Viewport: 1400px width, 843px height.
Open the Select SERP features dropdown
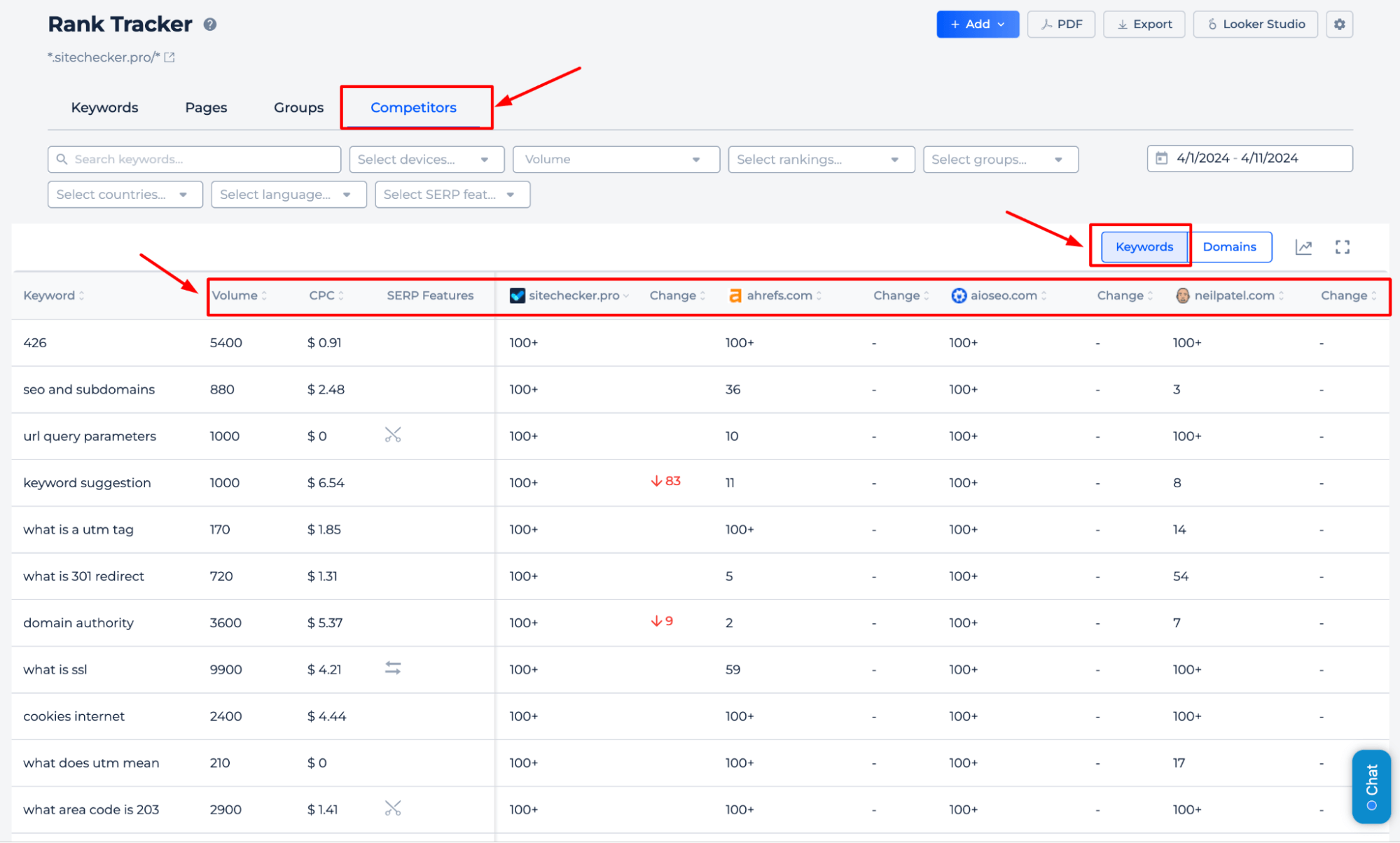pyautogui.click(x=452, y=195)
